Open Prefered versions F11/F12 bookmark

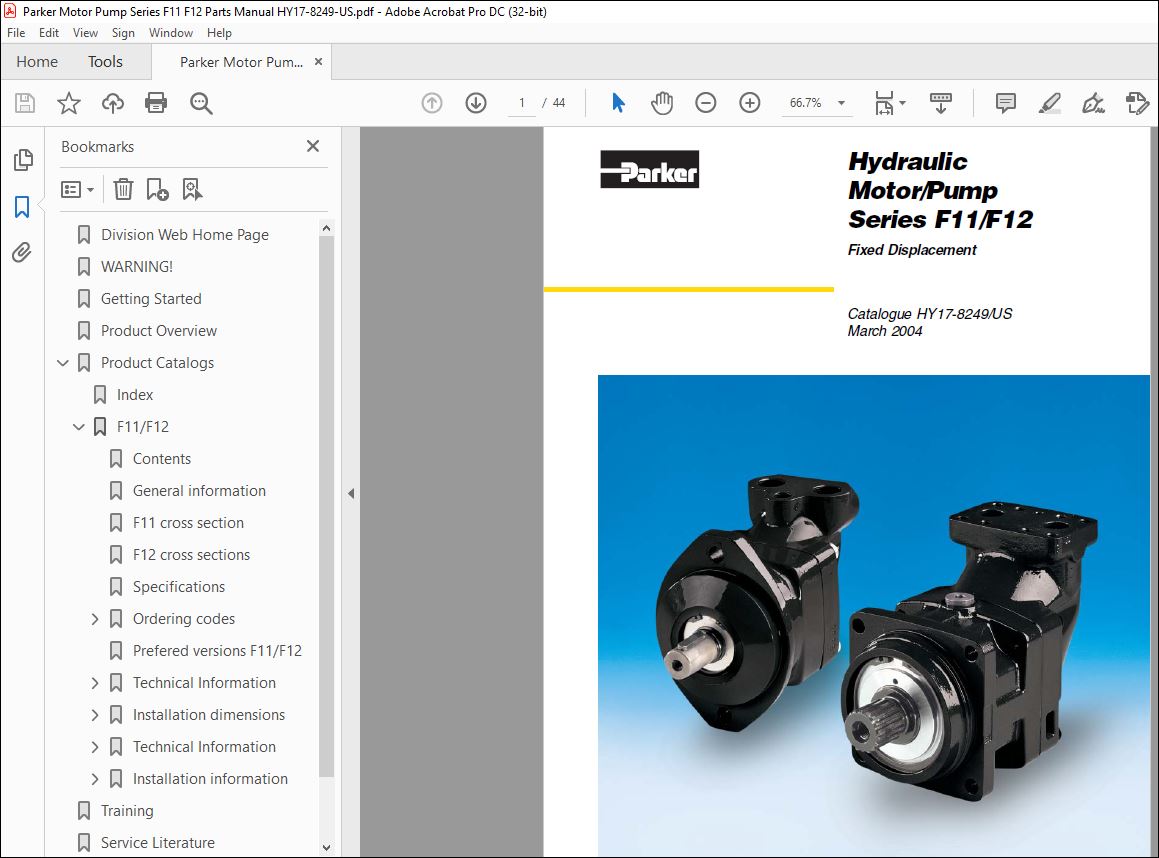(217, 651)
